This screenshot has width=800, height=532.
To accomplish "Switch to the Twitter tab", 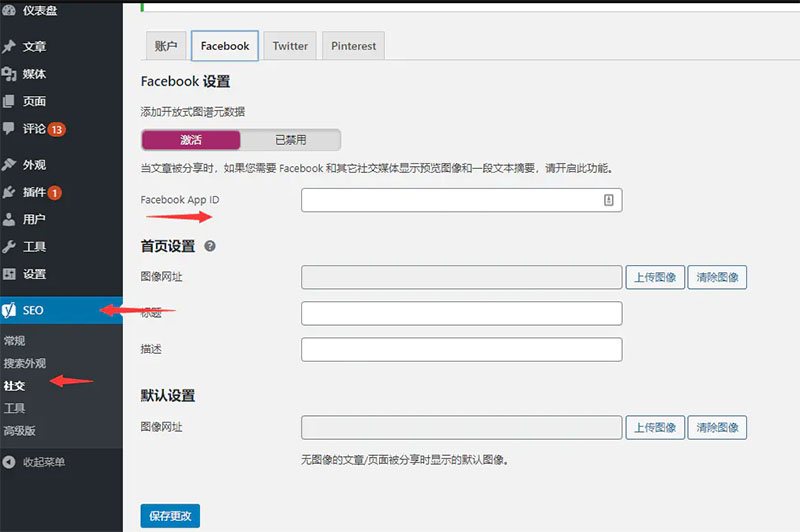I will point(290,46).
